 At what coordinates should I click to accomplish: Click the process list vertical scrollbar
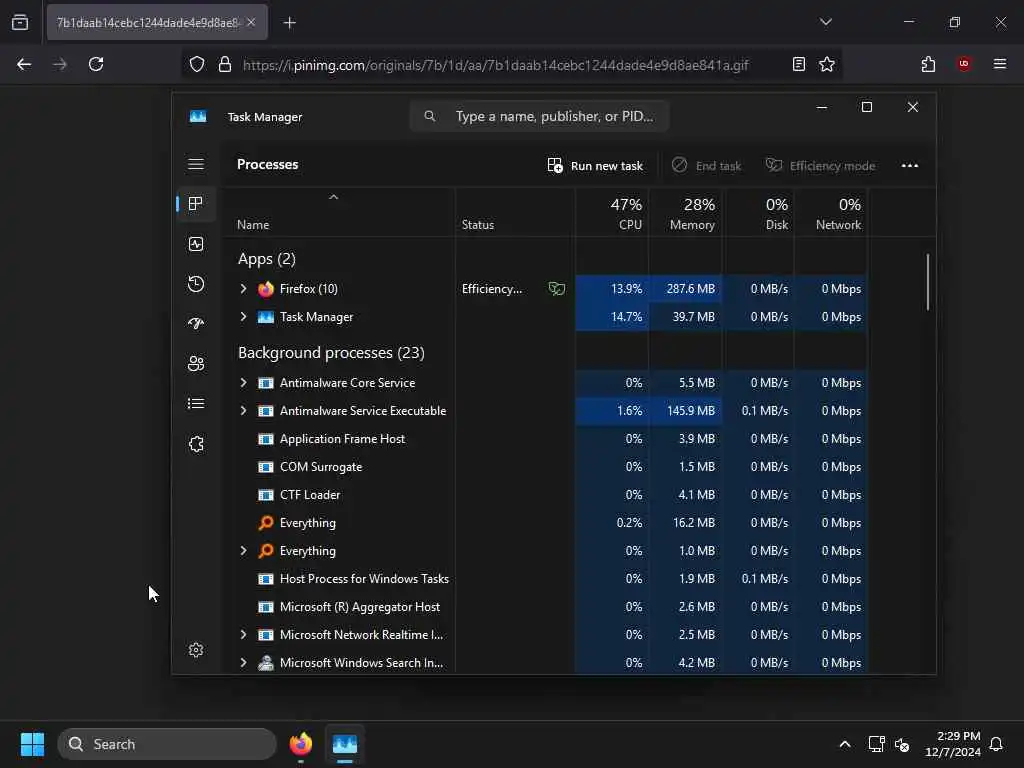(927, 282)
